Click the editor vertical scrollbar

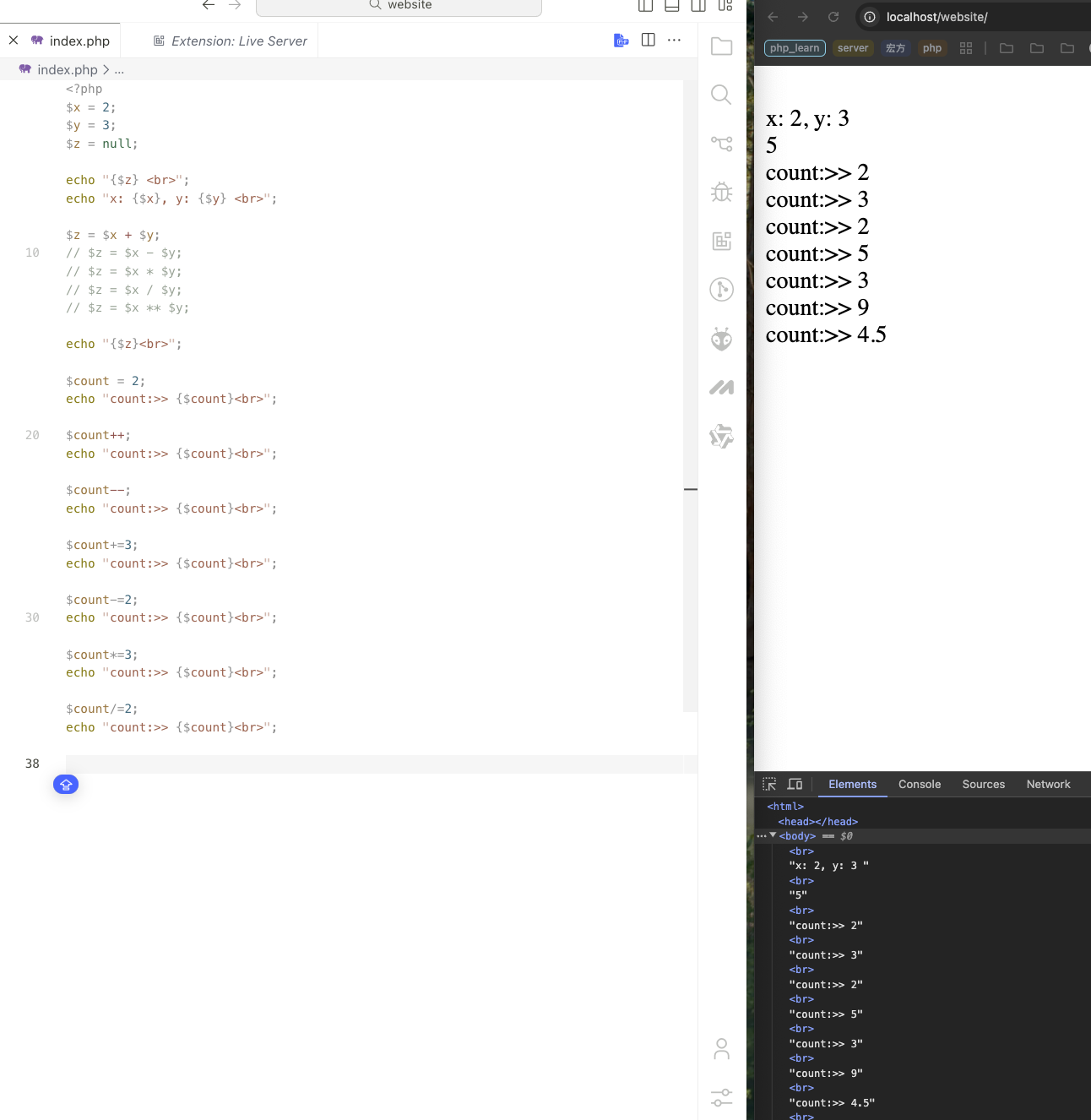(691, 396)
